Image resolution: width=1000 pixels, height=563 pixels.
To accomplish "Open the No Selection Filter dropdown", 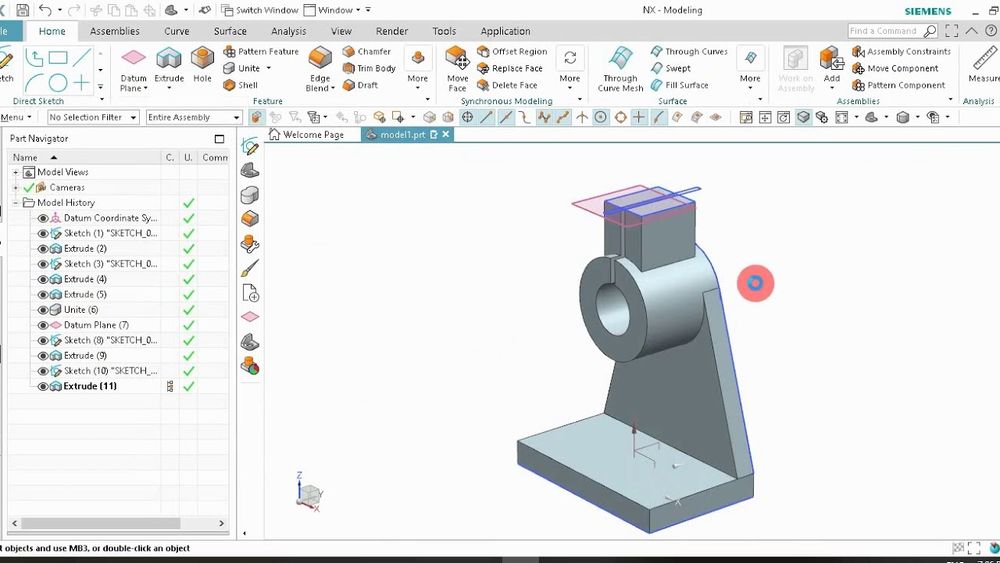I will tap(93, 117).
